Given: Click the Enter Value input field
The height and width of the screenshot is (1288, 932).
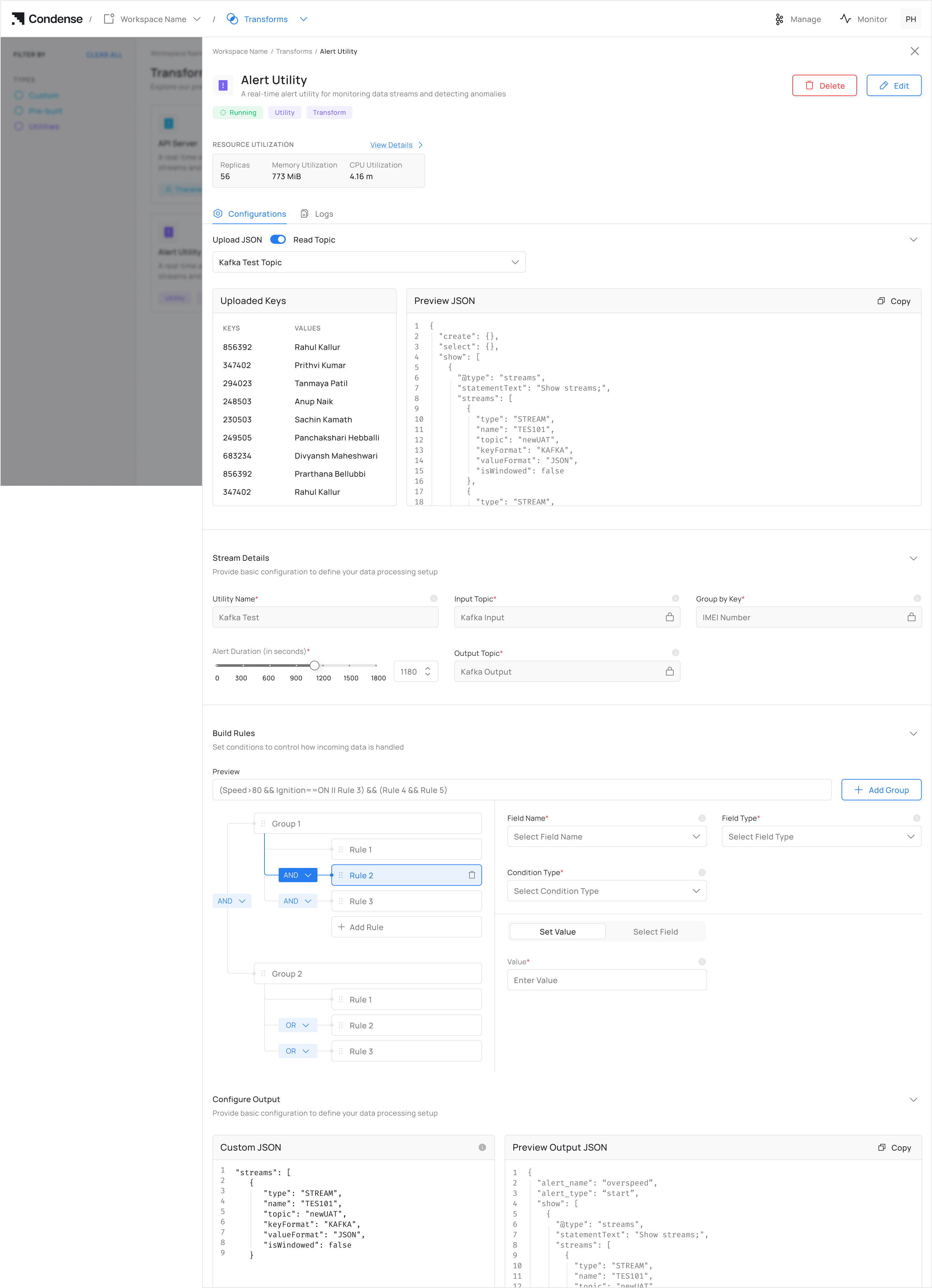Looking at the screenshot, I should click(606, 980).
